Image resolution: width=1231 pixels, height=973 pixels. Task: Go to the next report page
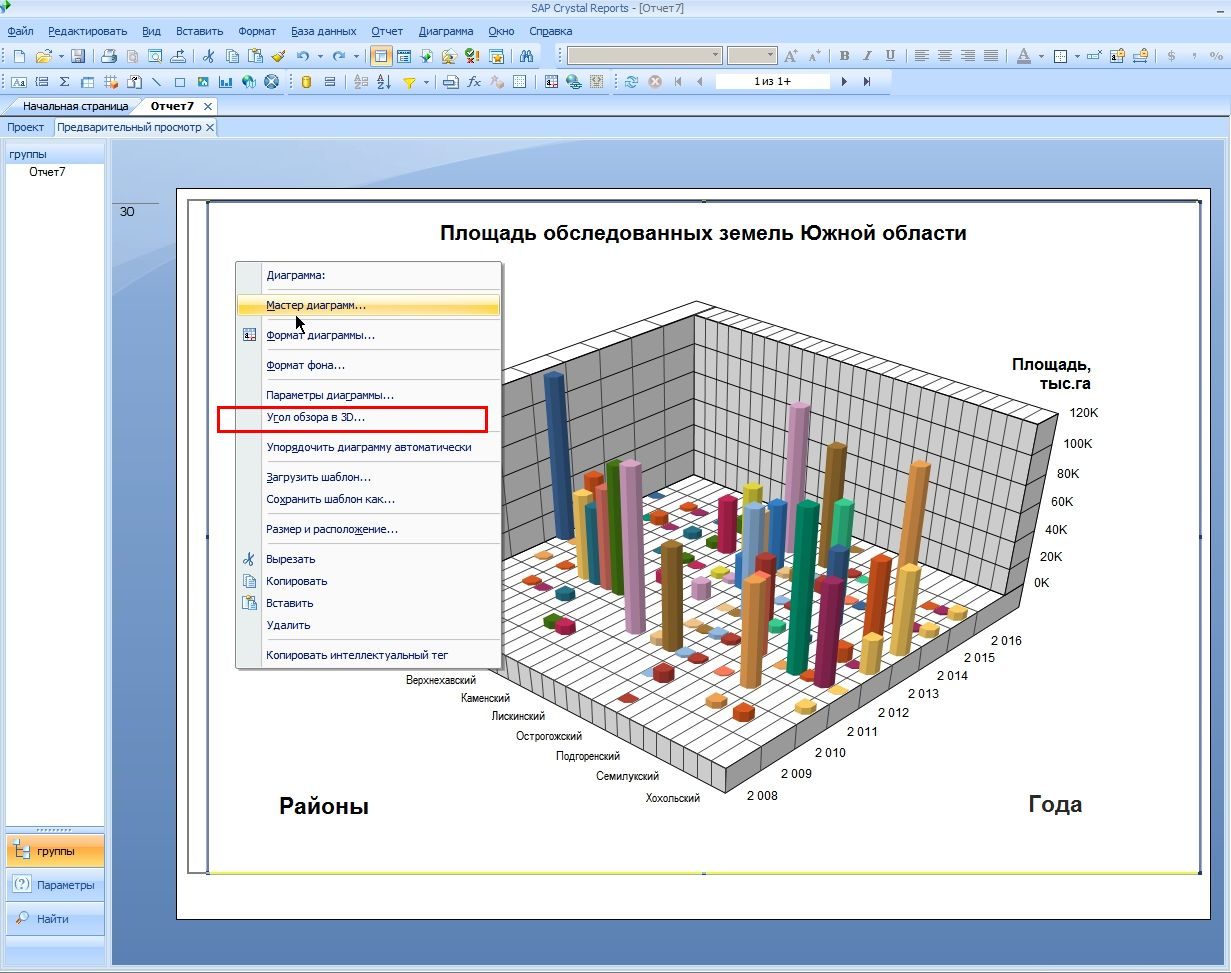coord(844,82)
